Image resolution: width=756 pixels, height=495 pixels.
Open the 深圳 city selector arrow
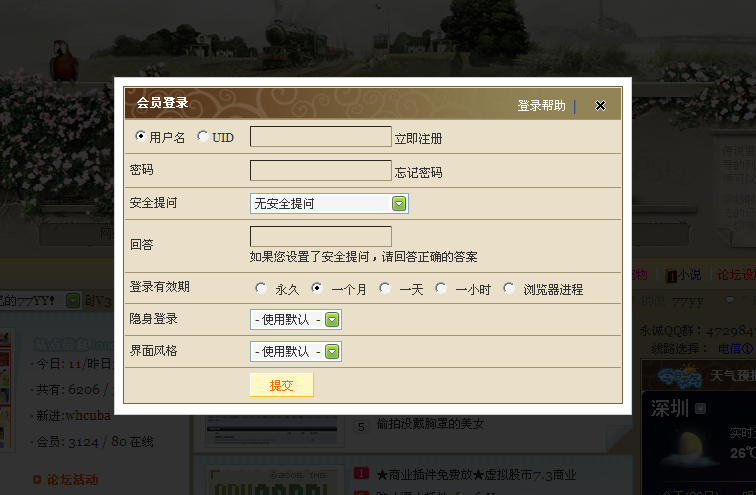pos(701,409)
